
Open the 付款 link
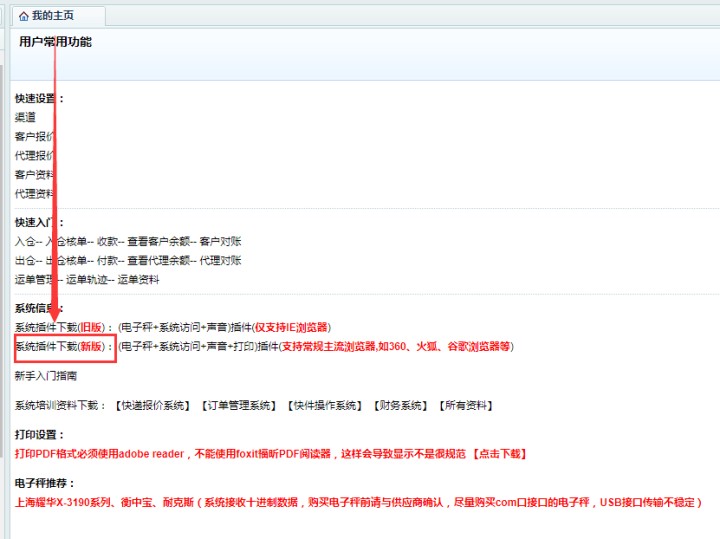pyautogui.click(x=107, y=261)
